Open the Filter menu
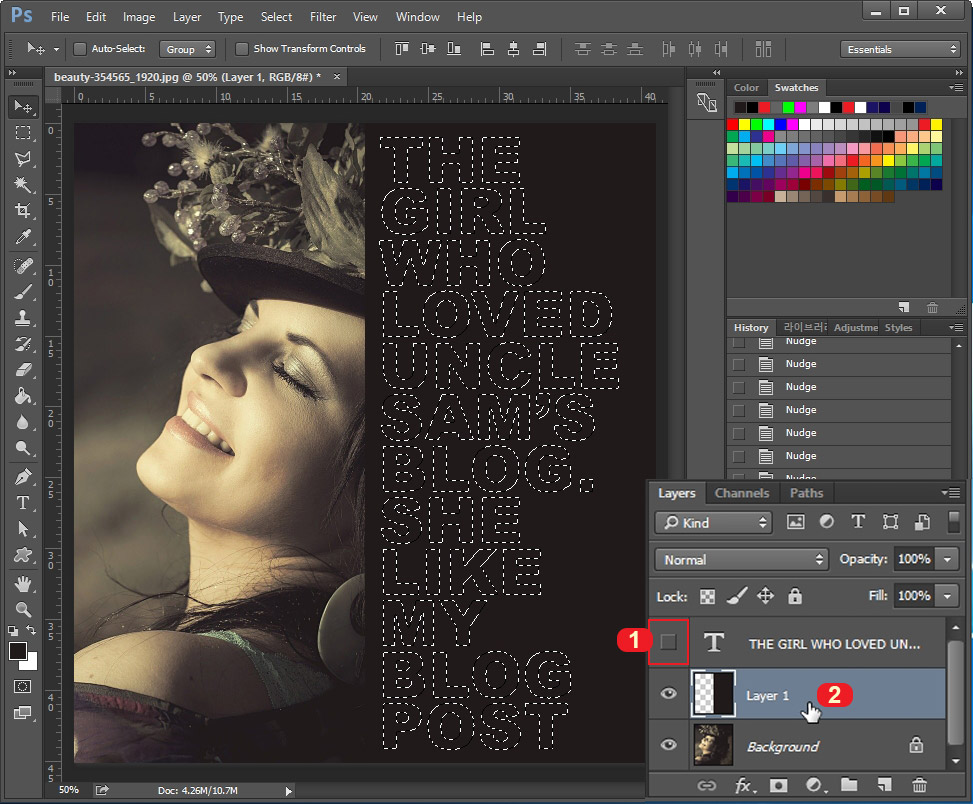This screenshot has height=804, width=973. click(323, 17)
